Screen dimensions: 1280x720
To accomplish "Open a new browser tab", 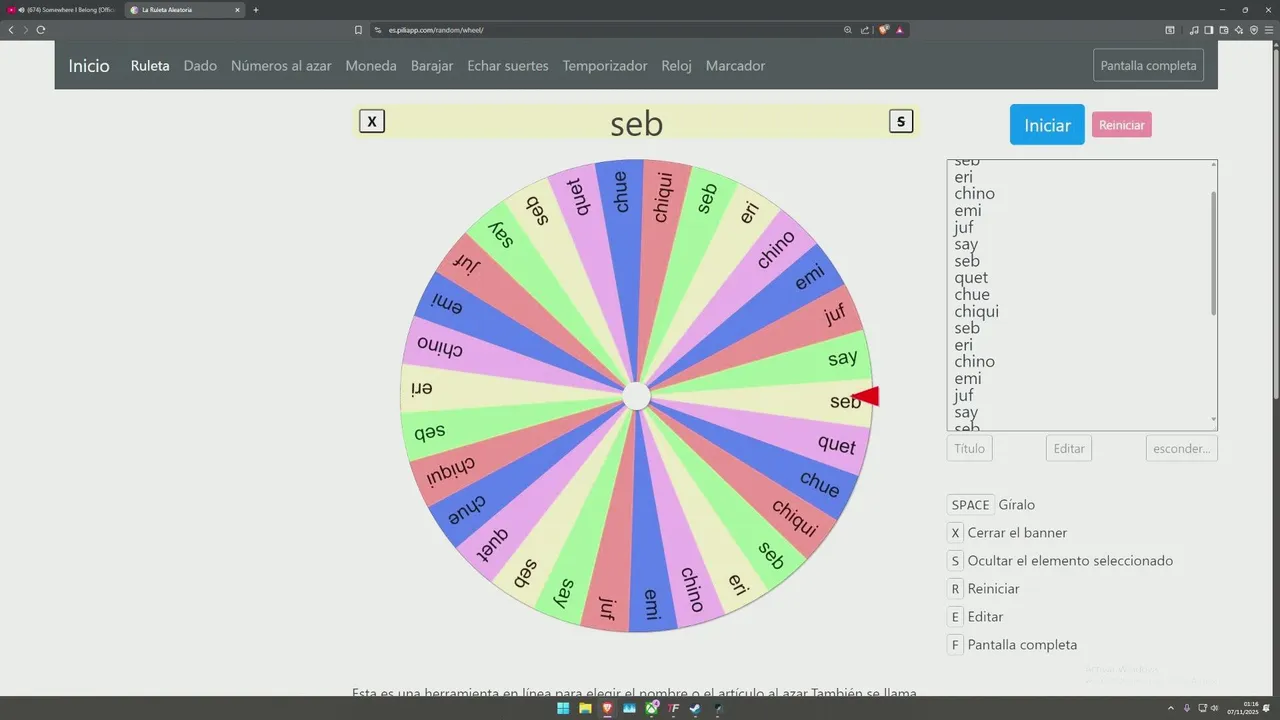I will (256, 10).
